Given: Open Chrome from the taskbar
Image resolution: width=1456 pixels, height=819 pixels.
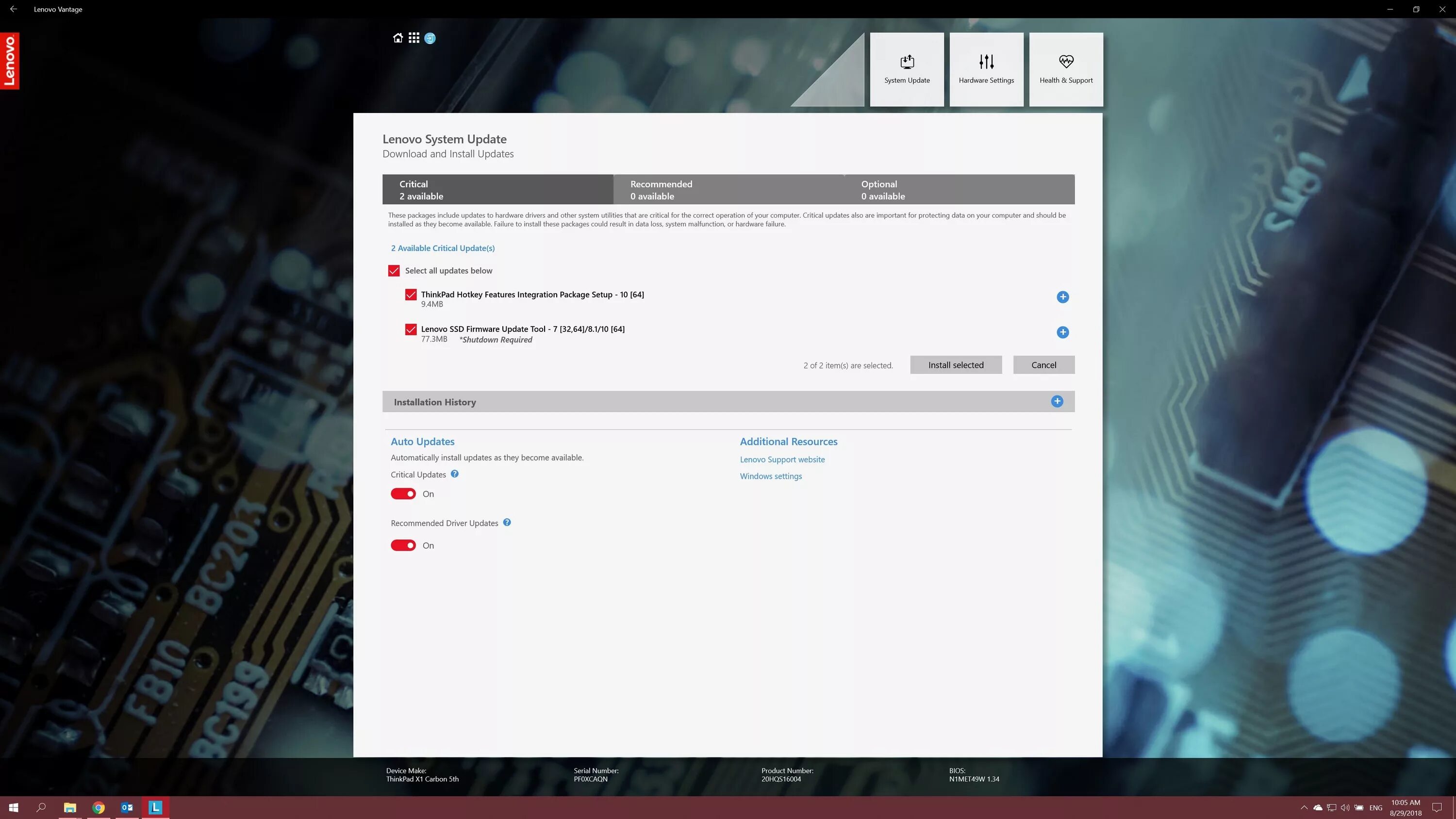Looking at the screenshot, I should tap(99, 808).
